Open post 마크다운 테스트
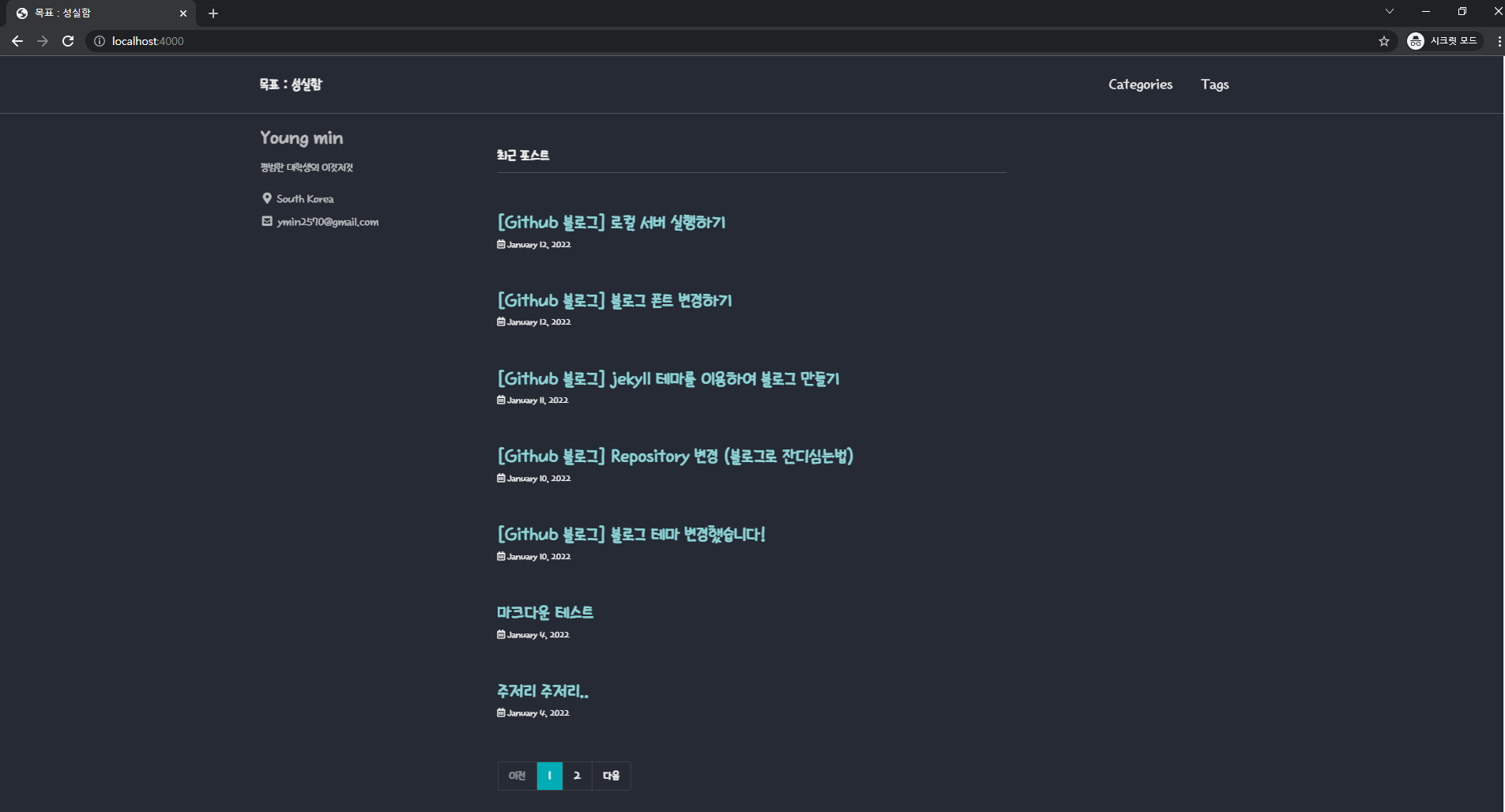Screen dimensions: 1505x812 545,613
